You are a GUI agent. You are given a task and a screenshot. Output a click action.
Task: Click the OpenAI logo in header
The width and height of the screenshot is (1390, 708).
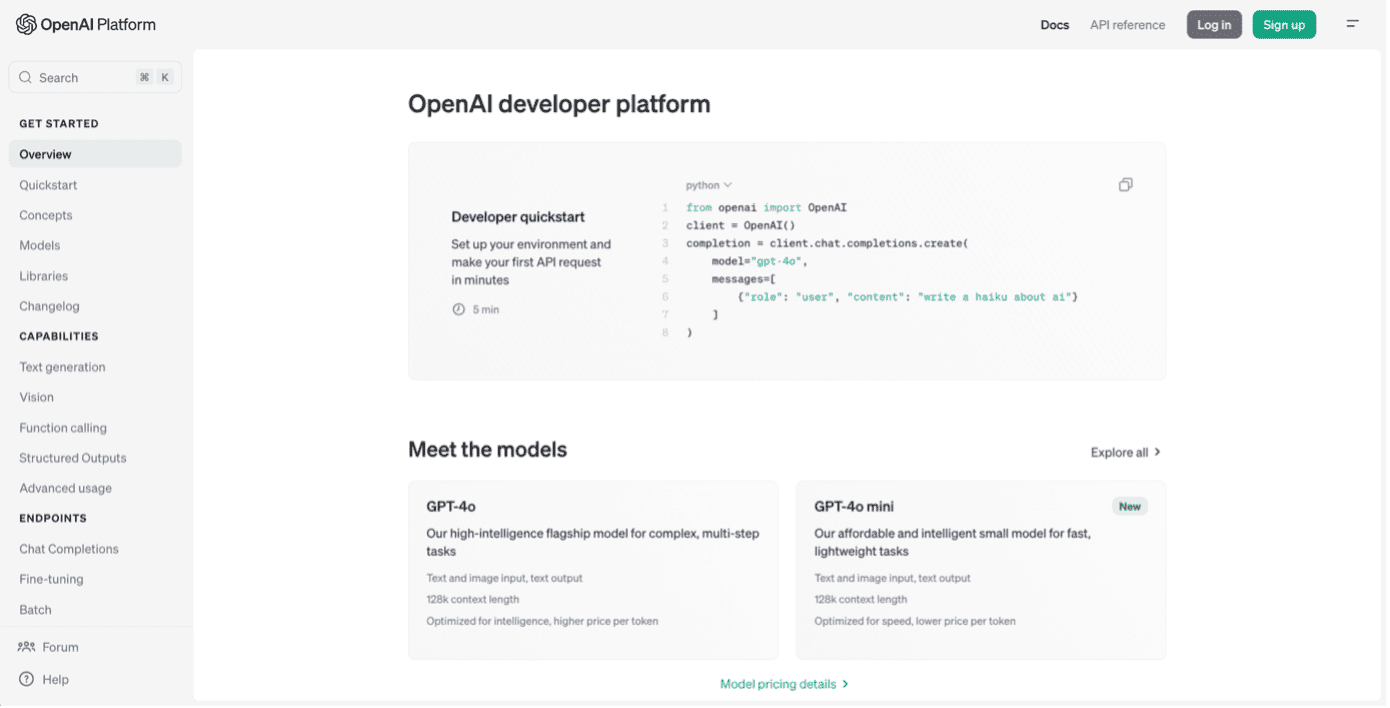coord(86,25)
